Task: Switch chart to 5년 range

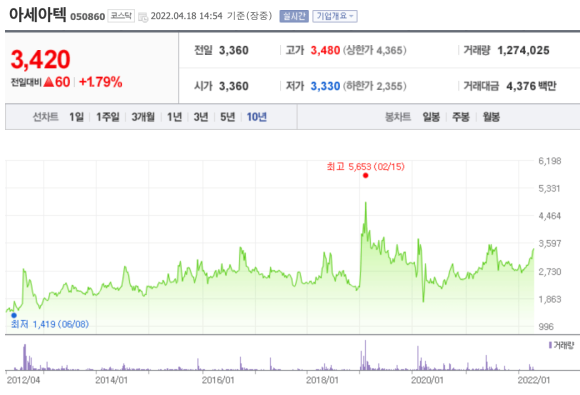Action: point(227,117)
